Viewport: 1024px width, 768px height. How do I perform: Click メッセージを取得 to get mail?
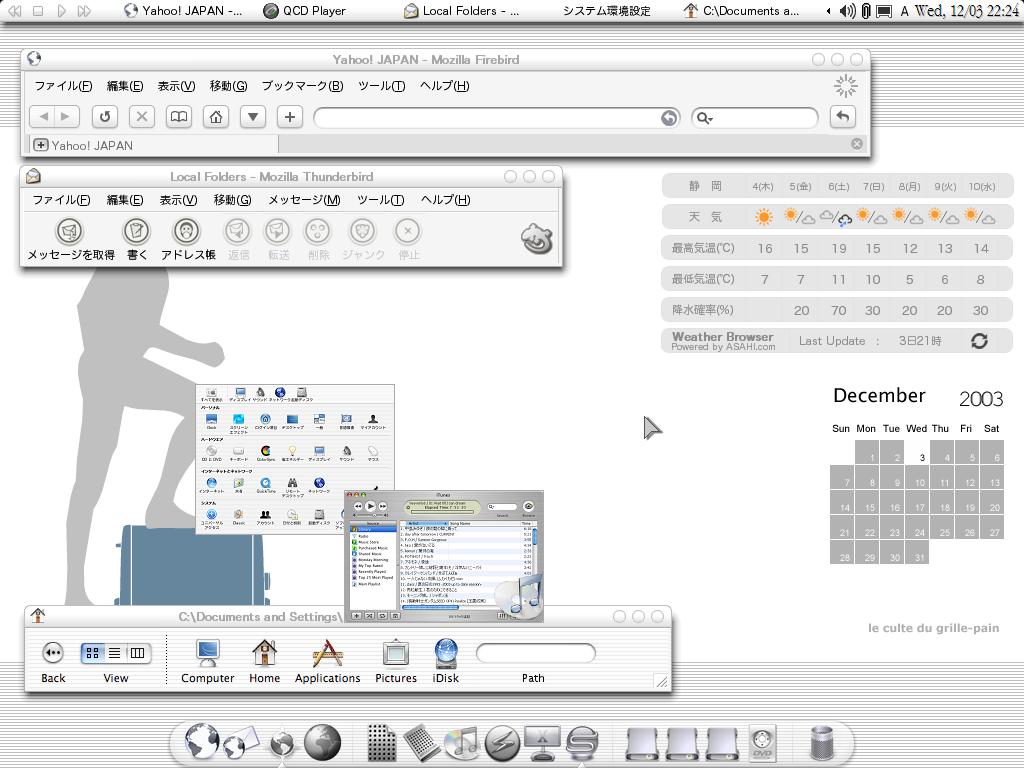pyautogui.click(x=71, y=239)
